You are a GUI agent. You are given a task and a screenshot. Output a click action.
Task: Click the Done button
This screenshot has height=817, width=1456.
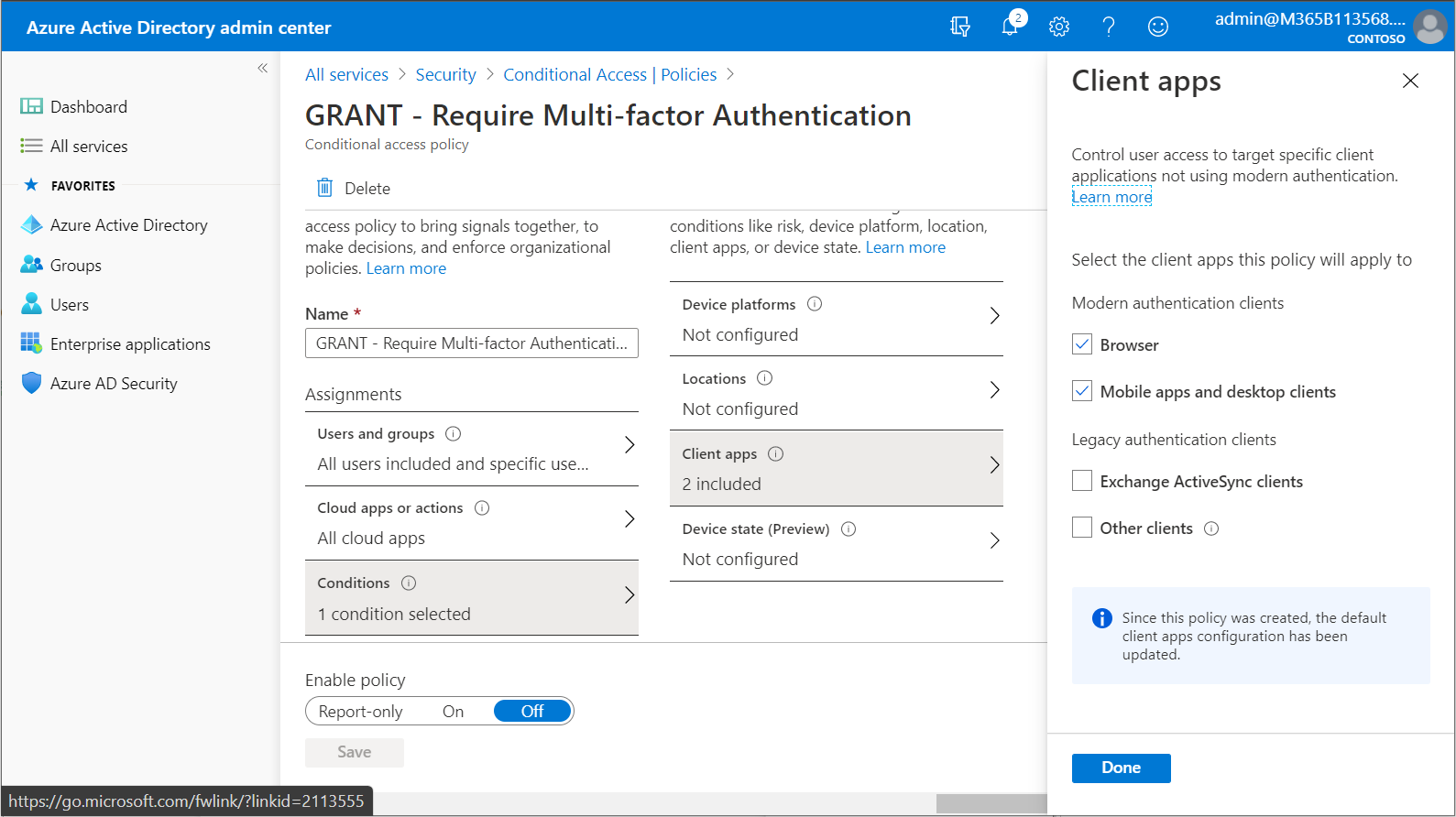pos(1121,768)
